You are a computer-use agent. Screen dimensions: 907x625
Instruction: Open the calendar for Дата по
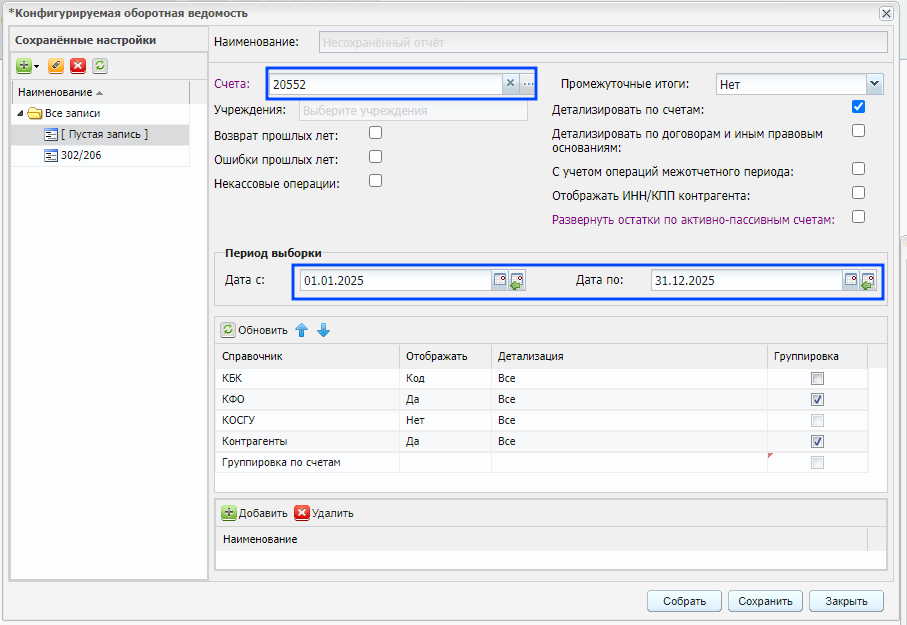click(850, 280)
